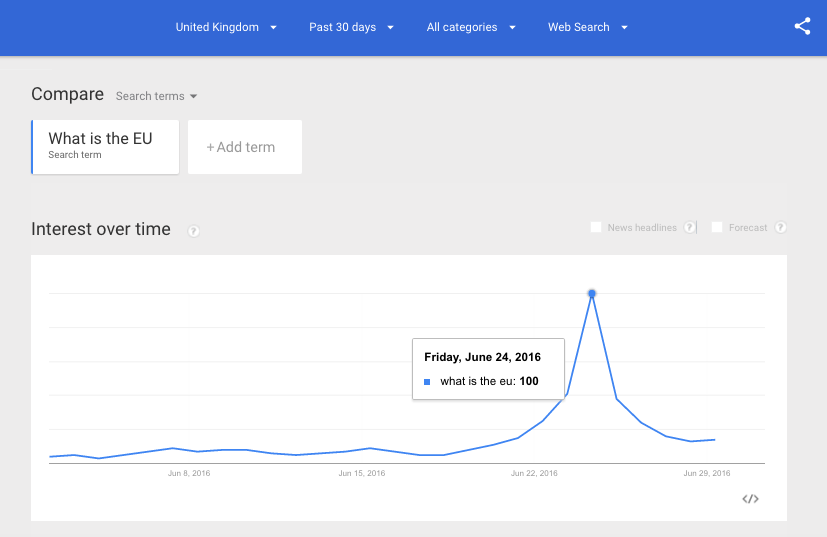Select the What is the EU search term card
Viewport: 827px width, 537px height.
point(106,146)
